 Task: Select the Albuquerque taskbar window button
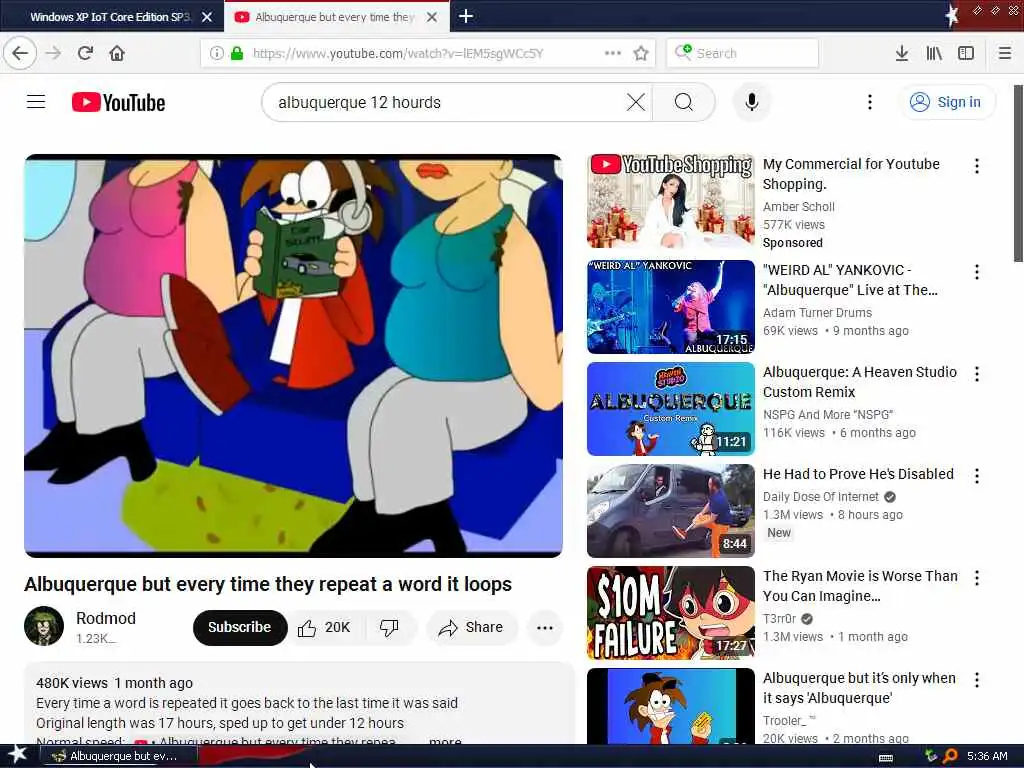tap(119, 756)
